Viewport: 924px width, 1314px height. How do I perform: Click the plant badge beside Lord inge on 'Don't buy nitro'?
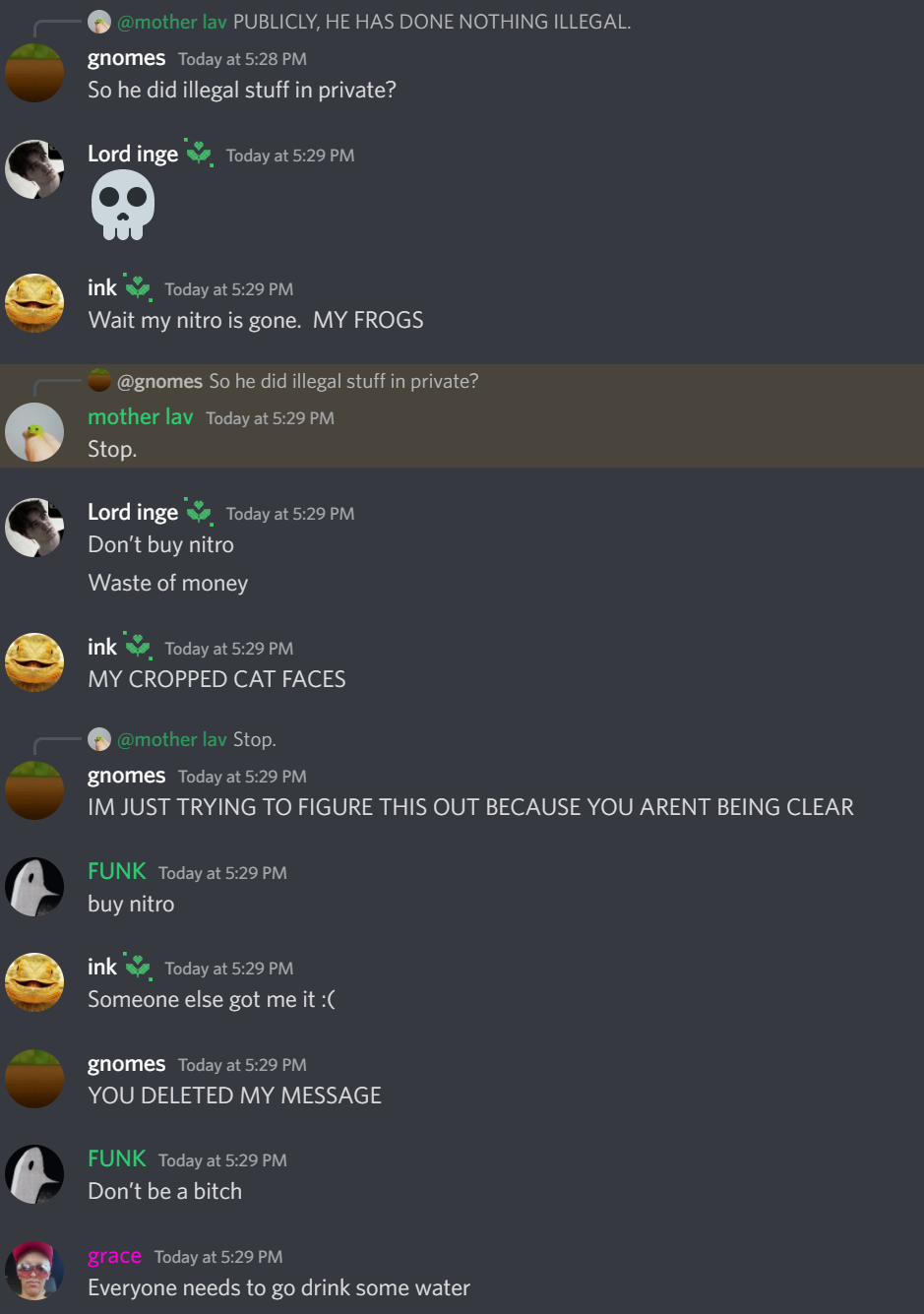coord(199,512)
